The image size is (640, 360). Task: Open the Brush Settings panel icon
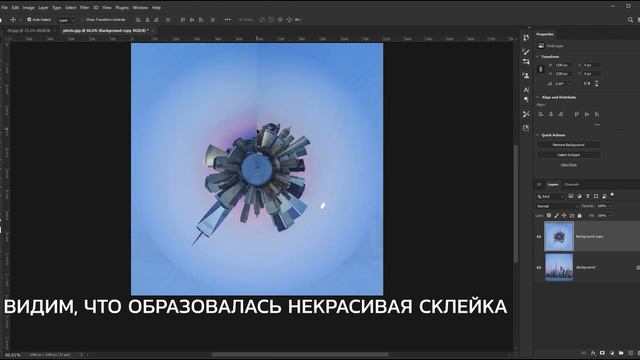pyautogui.click(x=526, y=52)
